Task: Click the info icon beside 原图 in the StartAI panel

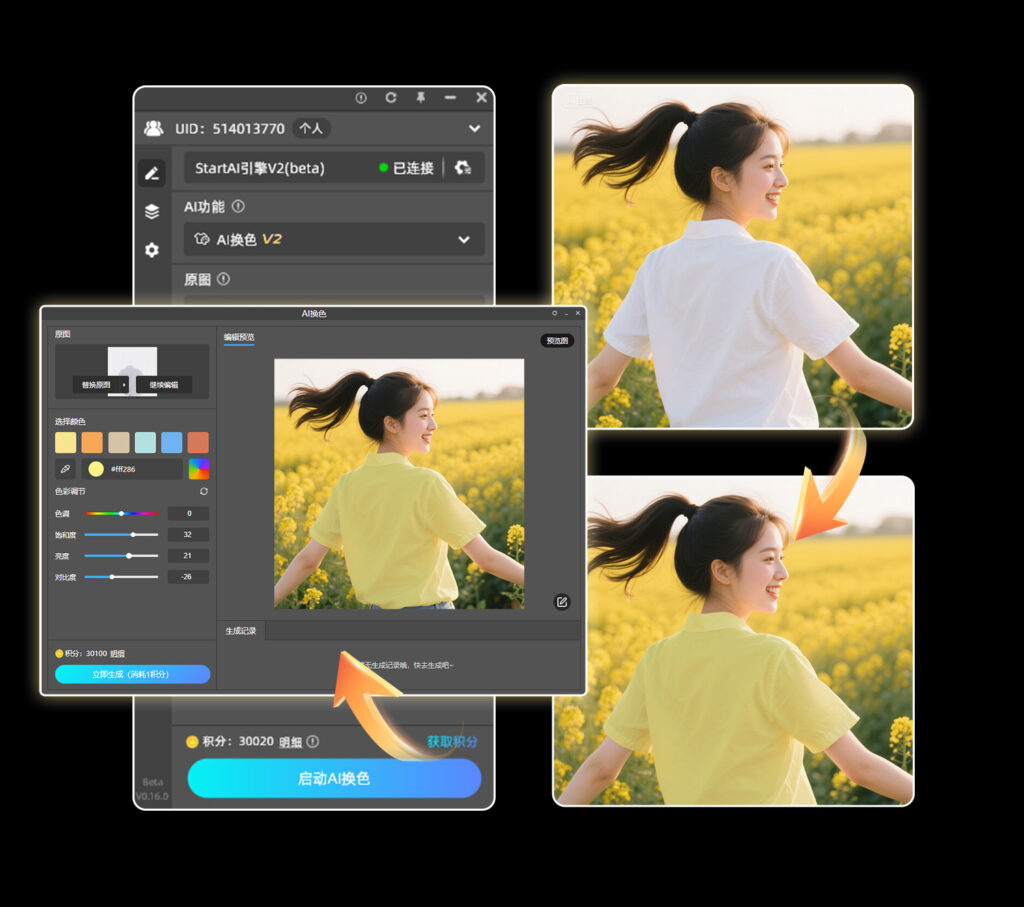Action: pos(224,279)
